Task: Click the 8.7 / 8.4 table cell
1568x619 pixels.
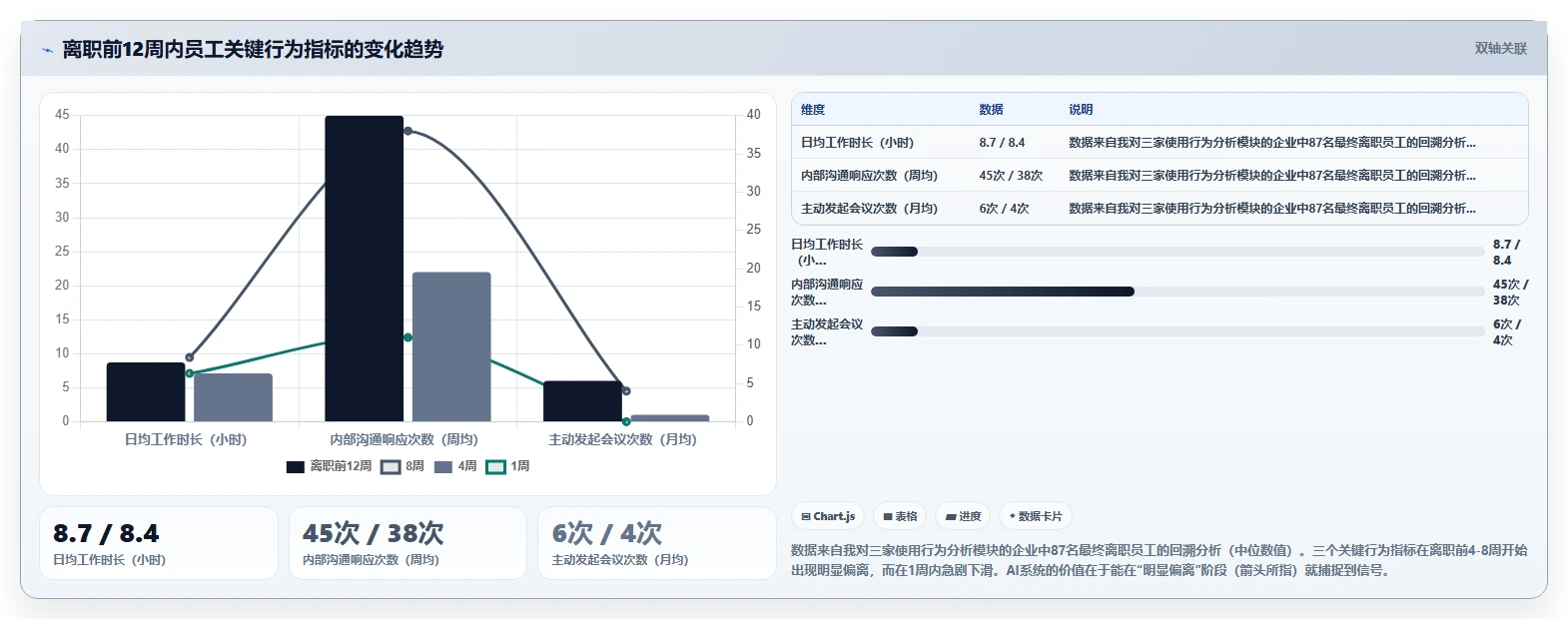Action: (1002, 143)
